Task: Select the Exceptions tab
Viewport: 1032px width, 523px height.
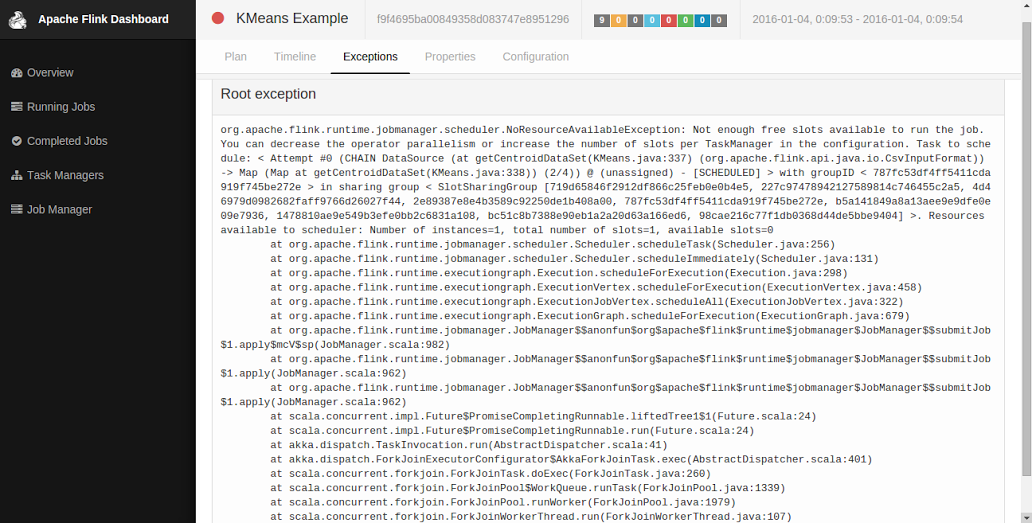Action: [371, 57]
